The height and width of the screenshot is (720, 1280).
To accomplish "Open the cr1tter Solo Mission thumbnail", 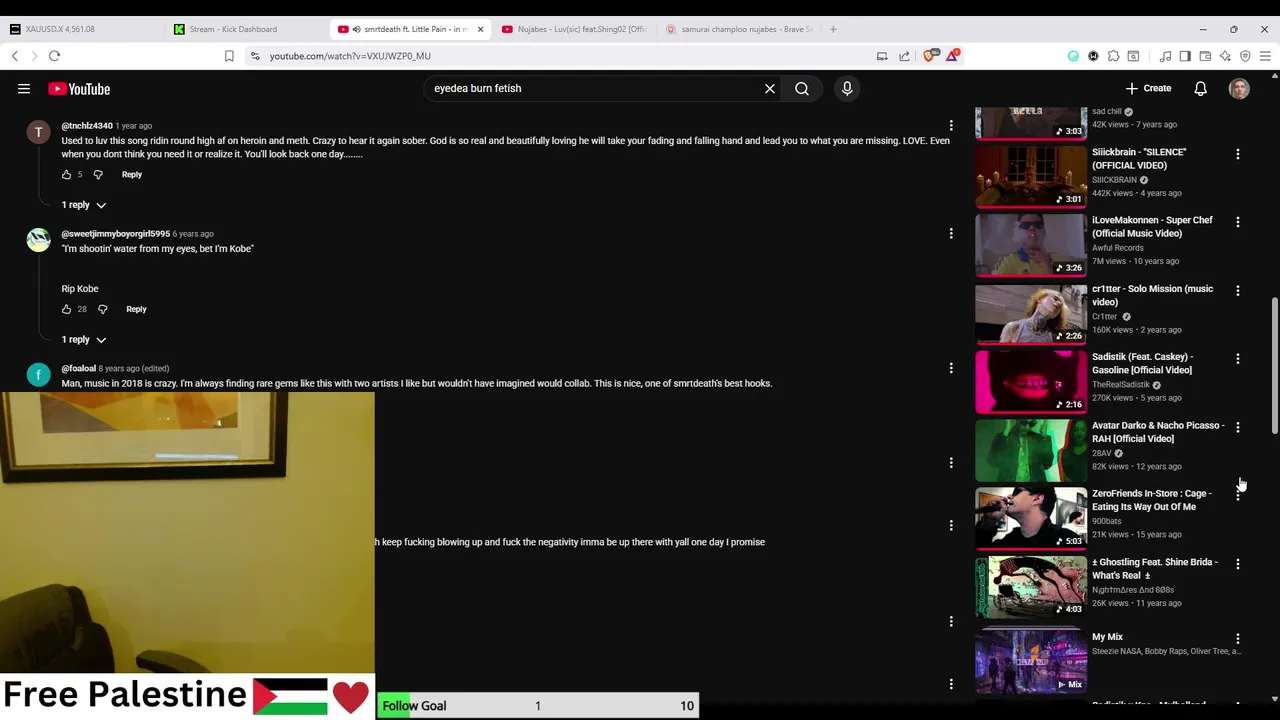I will click(x=1030, y=313).
